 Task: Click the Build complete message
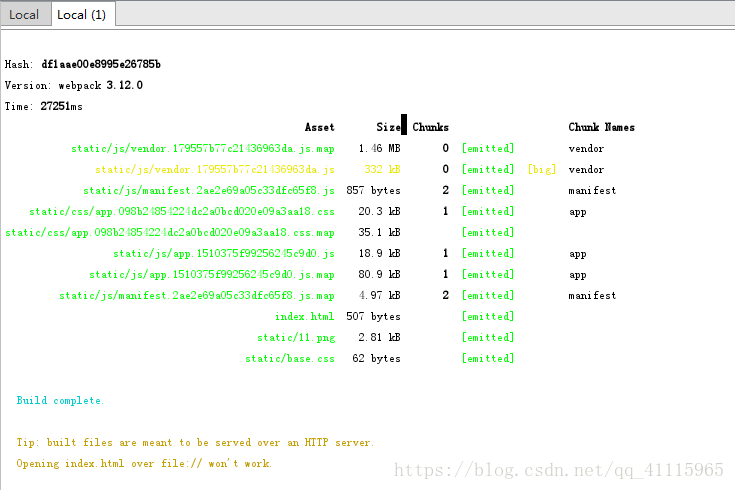coord(60,400)
